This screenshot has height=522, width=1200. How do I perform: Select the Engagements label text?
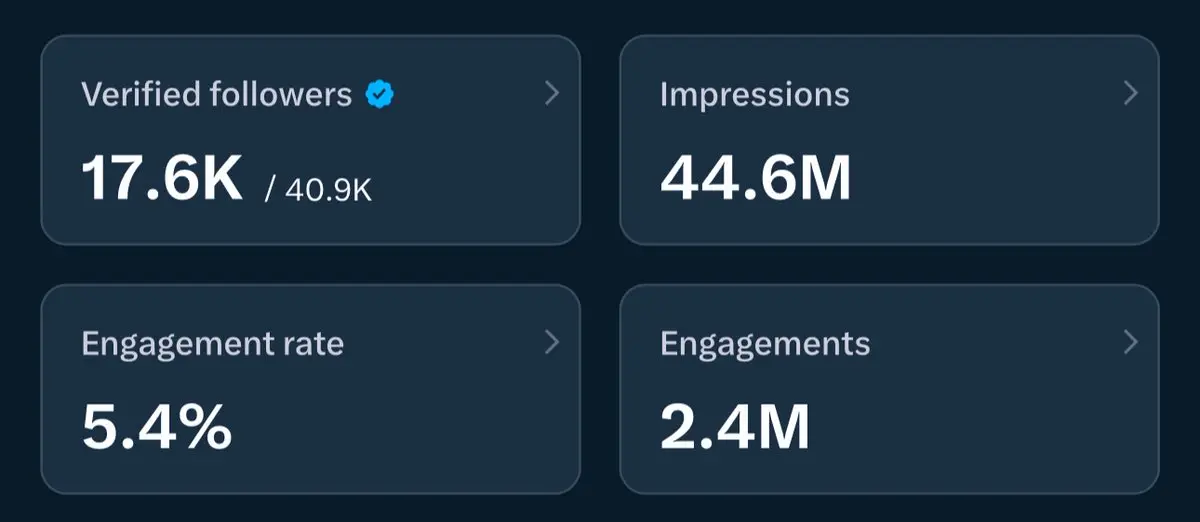click(764, 344)
